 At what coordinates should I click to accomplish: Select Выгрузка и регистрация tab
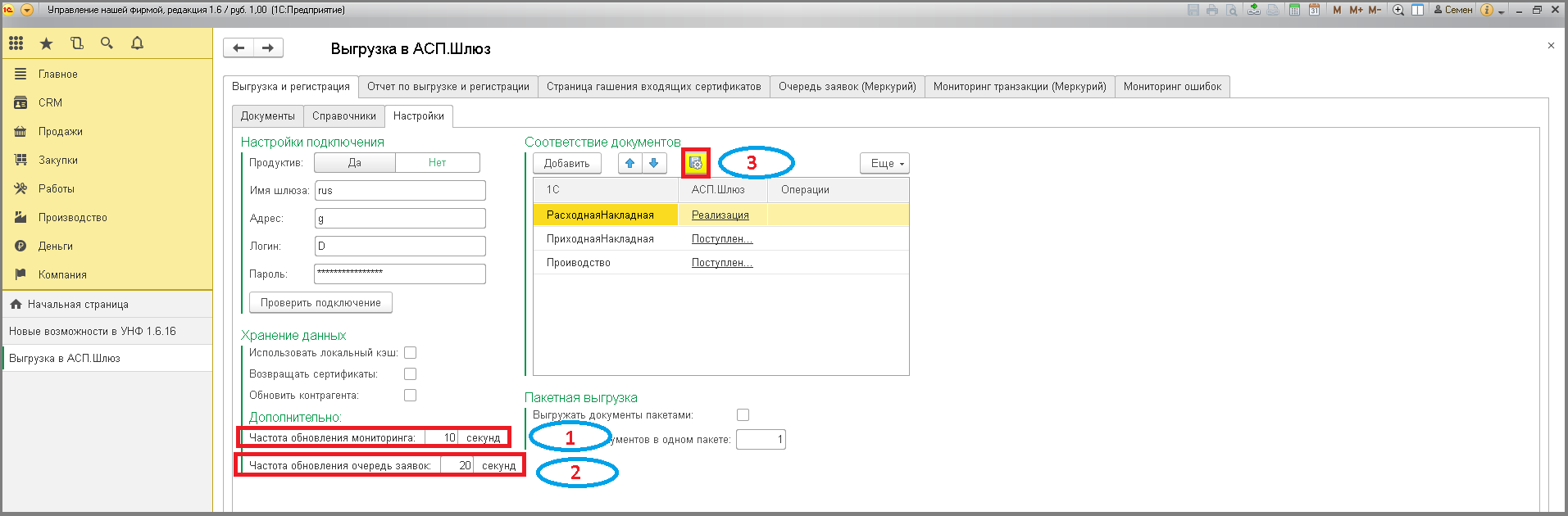tap(291, 87)
